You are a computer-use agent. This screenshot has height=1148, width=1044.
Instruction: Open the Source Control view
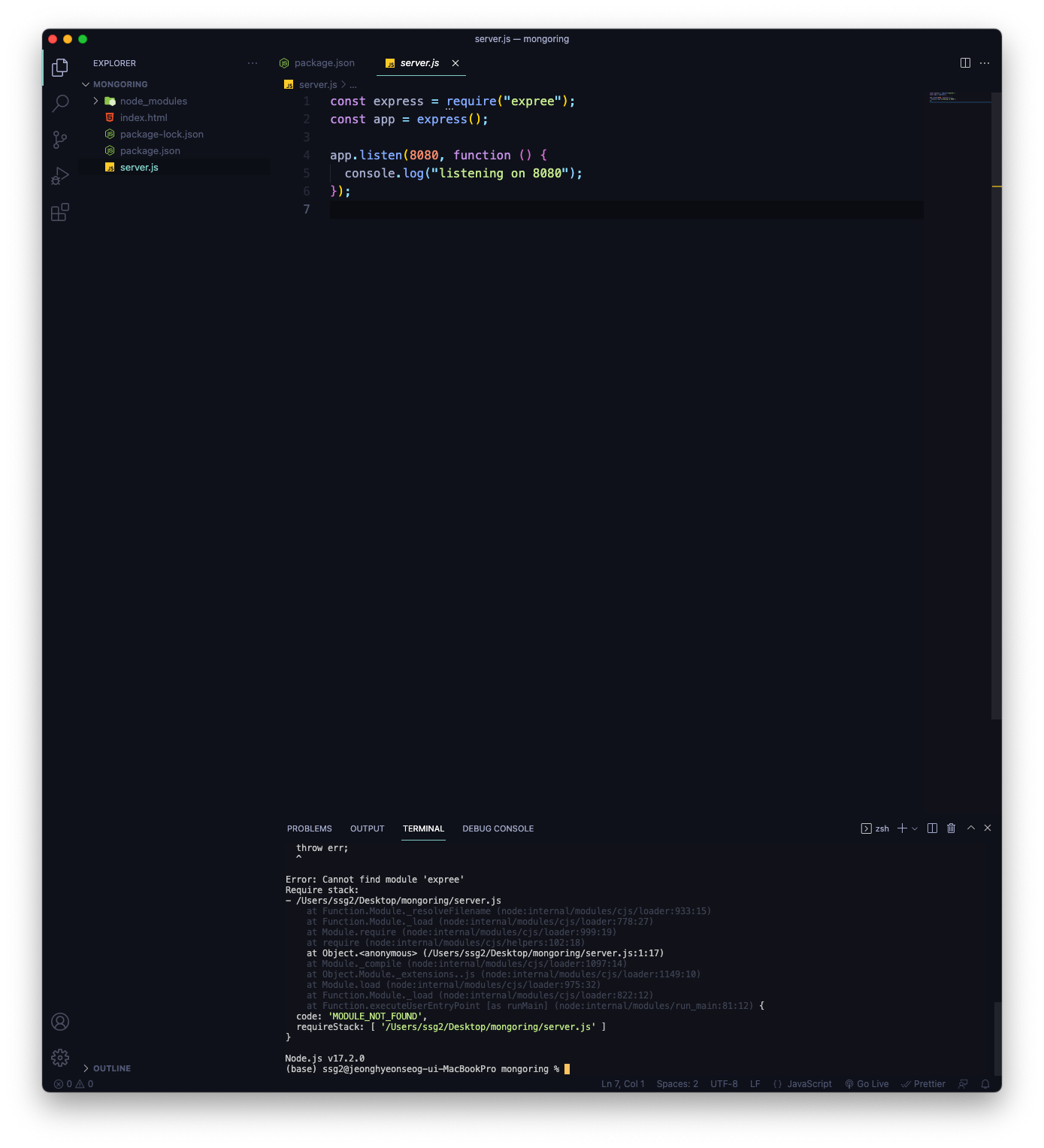point(60,140)
